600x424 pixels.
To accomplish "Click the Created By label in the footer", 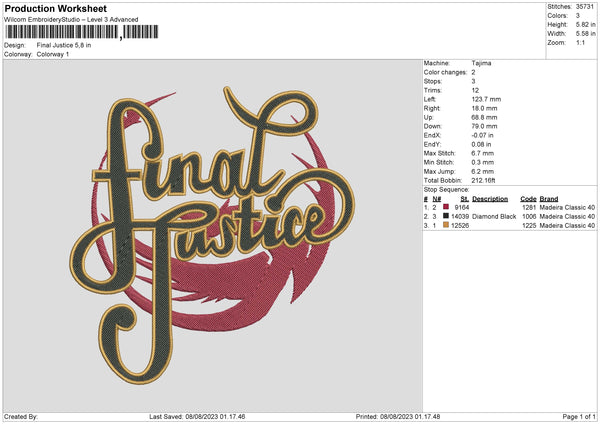I will click(x=21, y=416).
